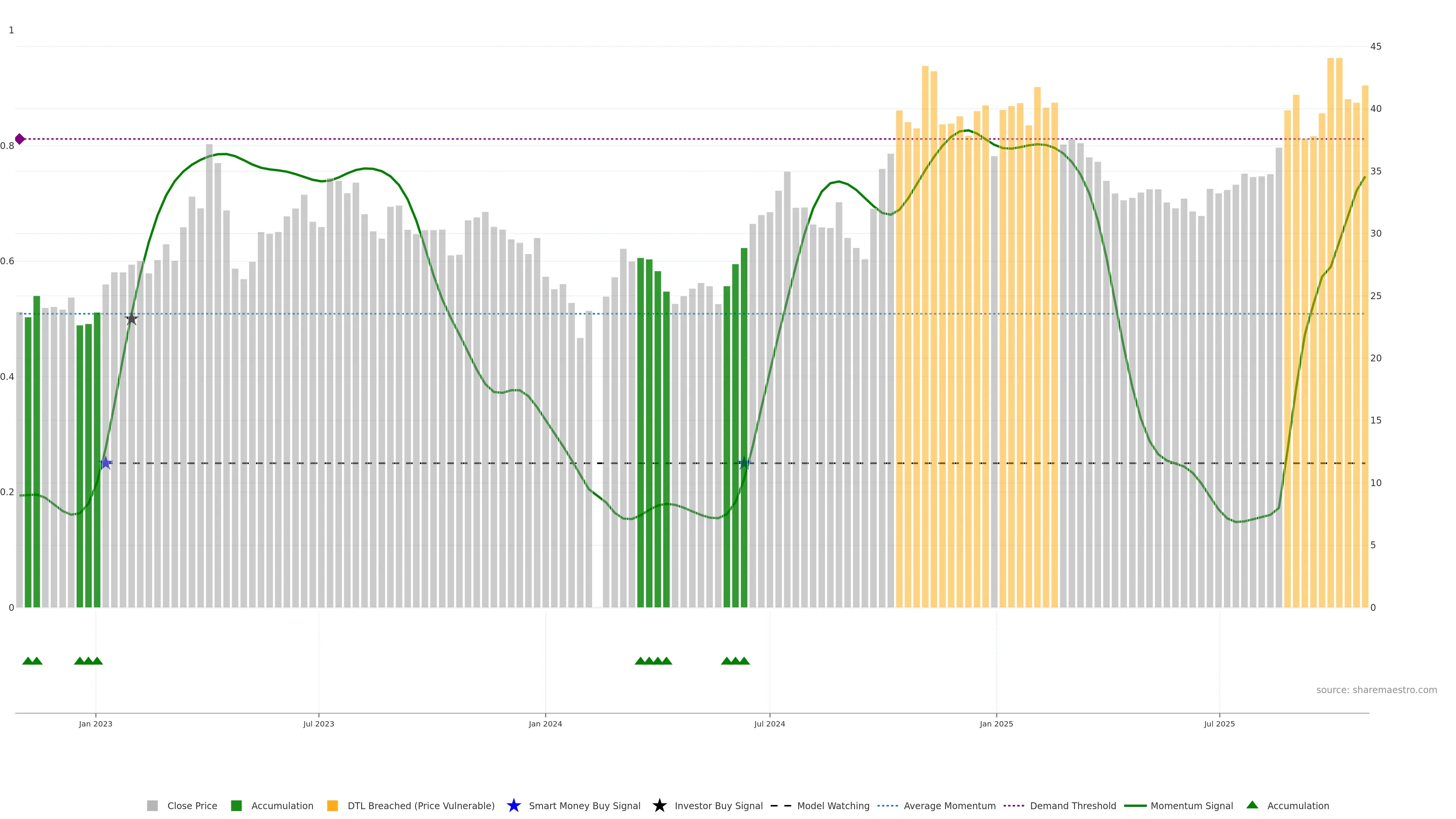Toggle the Close Price legend entry
The image size is (1456, 819).
point(191,805)
